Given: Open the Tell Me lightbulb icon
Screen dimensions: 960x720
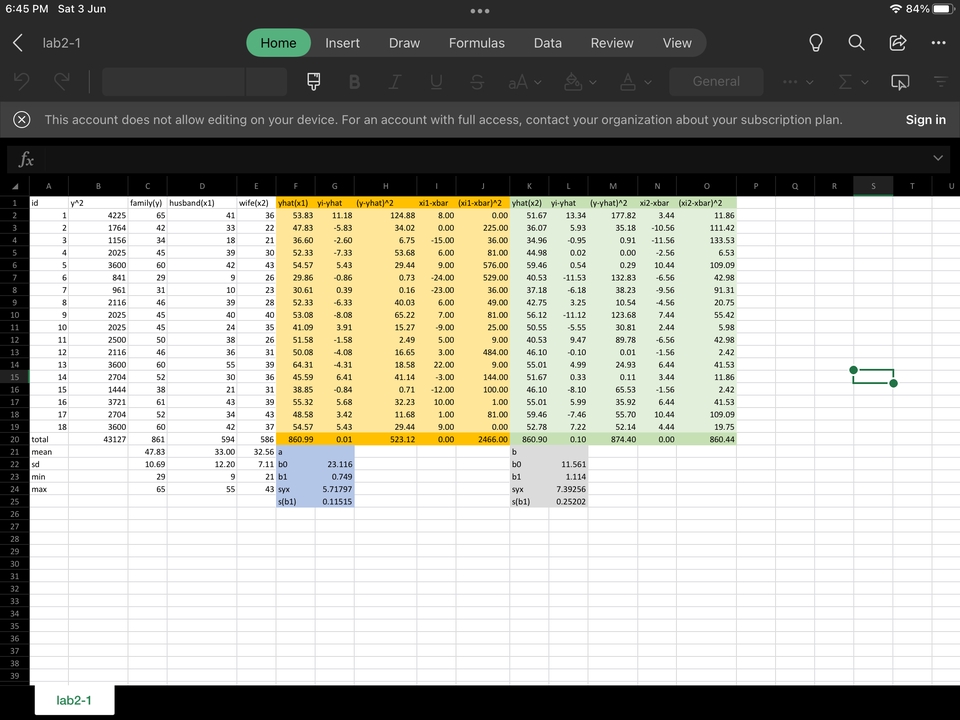Looking at the screenshot, I should click(816, 43).
